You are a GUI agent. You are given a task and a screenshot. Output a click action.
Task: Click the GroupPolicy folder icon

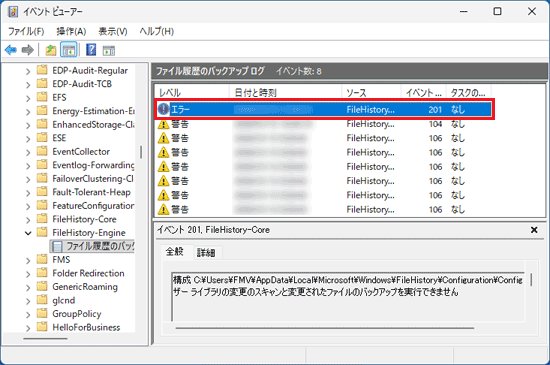tap(42, 313)
